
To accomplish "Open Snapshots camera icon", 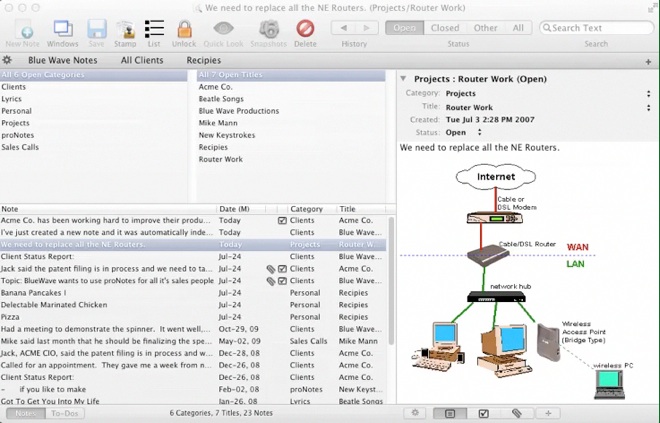I will (269, 29).
